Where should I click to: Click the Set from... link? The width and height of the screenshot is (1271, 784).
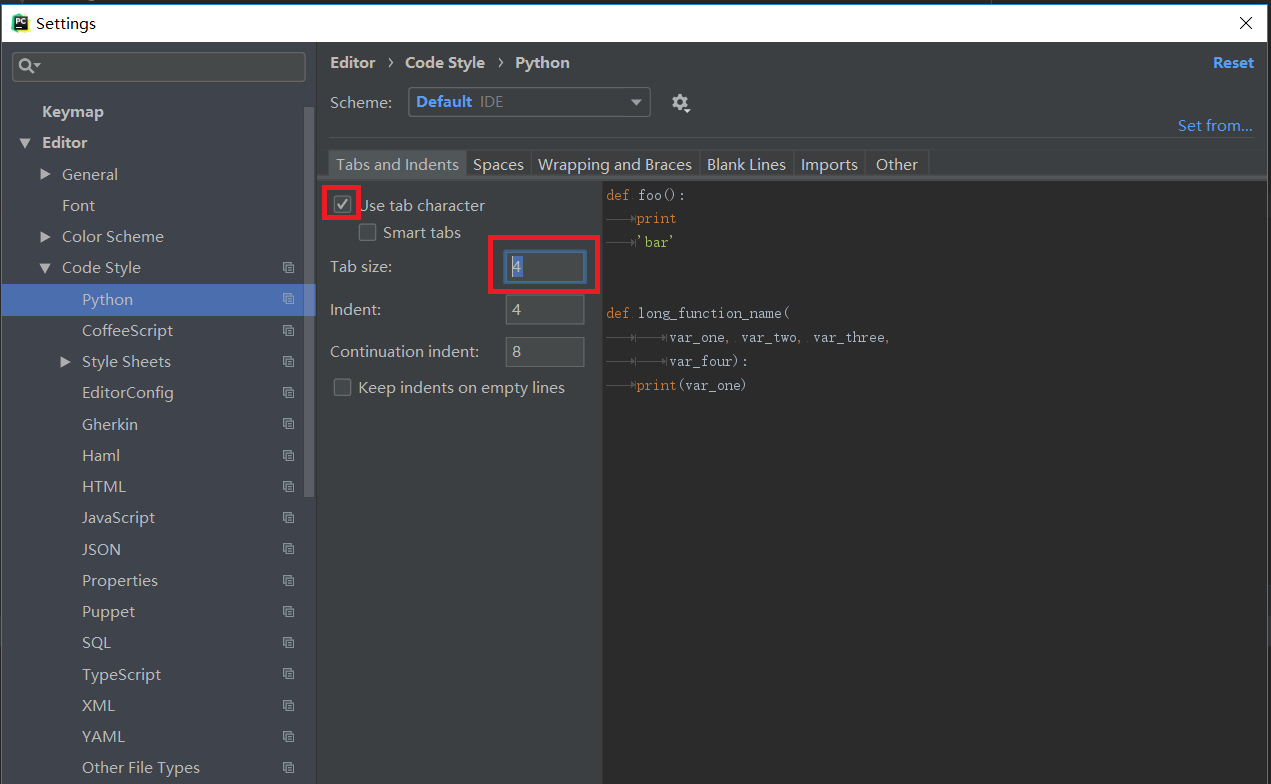click(x=1215, y=125)
